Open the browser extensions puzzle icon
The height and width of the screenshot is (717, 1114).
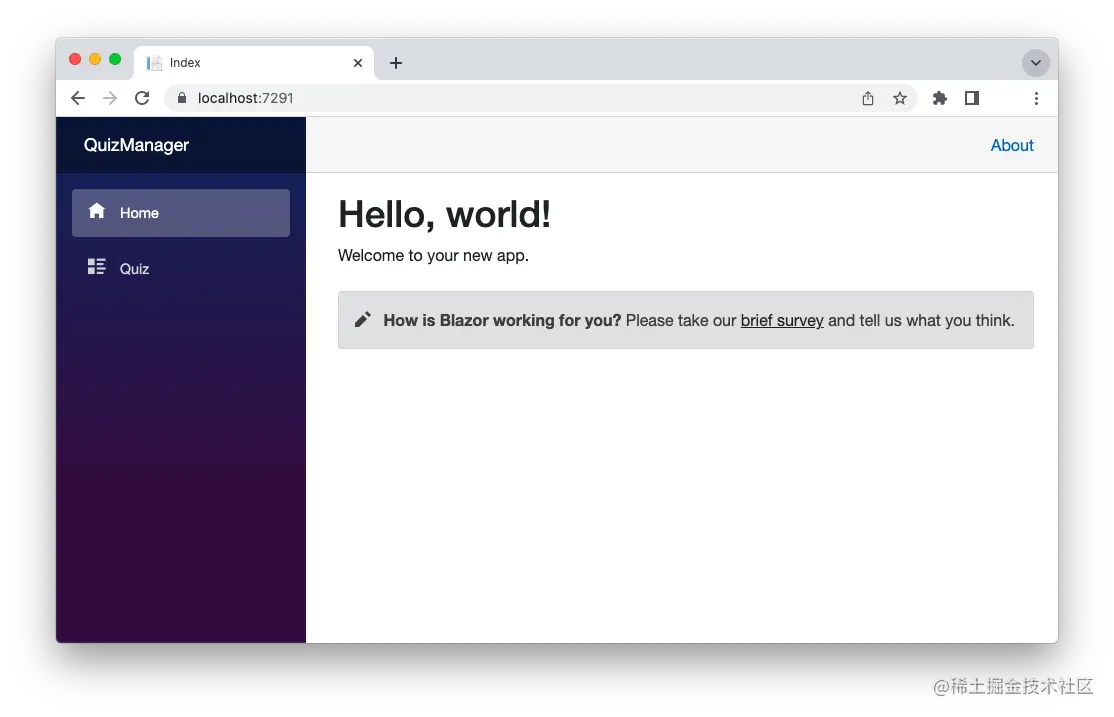pyautogui.click(x=938, y=98)
